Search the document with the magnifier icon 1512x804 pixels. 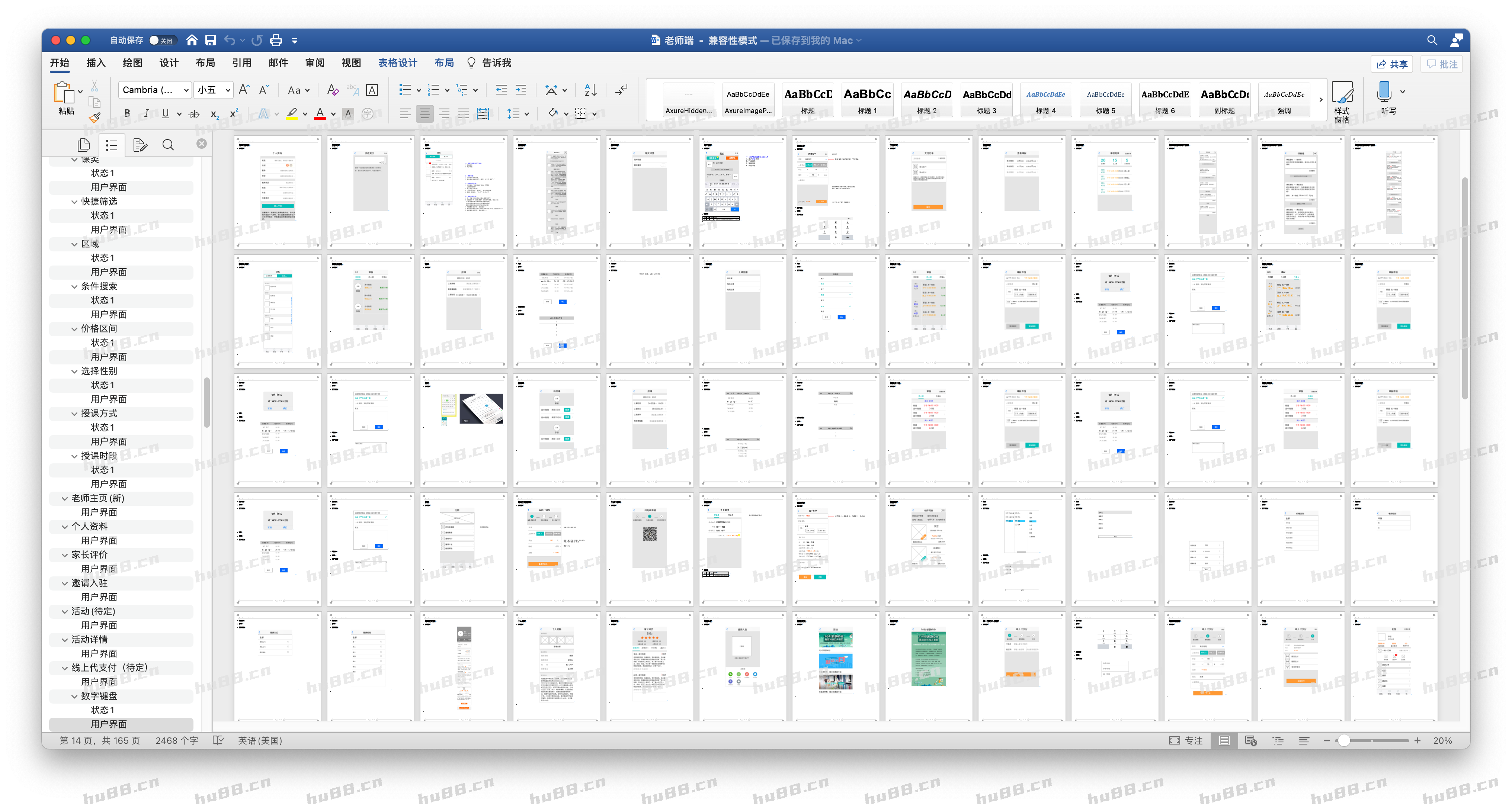point(1432,40)
